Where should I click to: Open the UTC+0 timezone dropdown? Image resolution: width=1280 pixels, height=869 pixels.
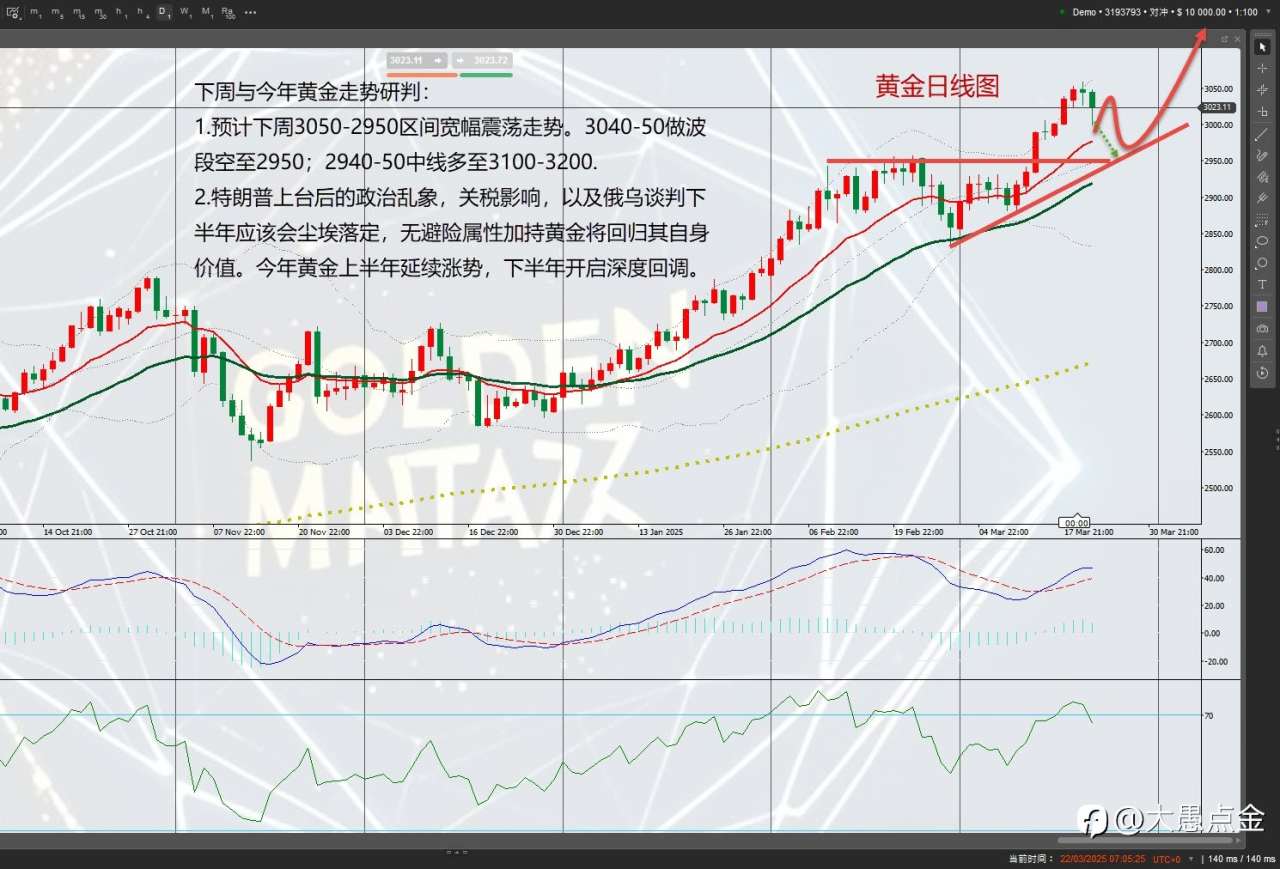tap(1191, 859)
